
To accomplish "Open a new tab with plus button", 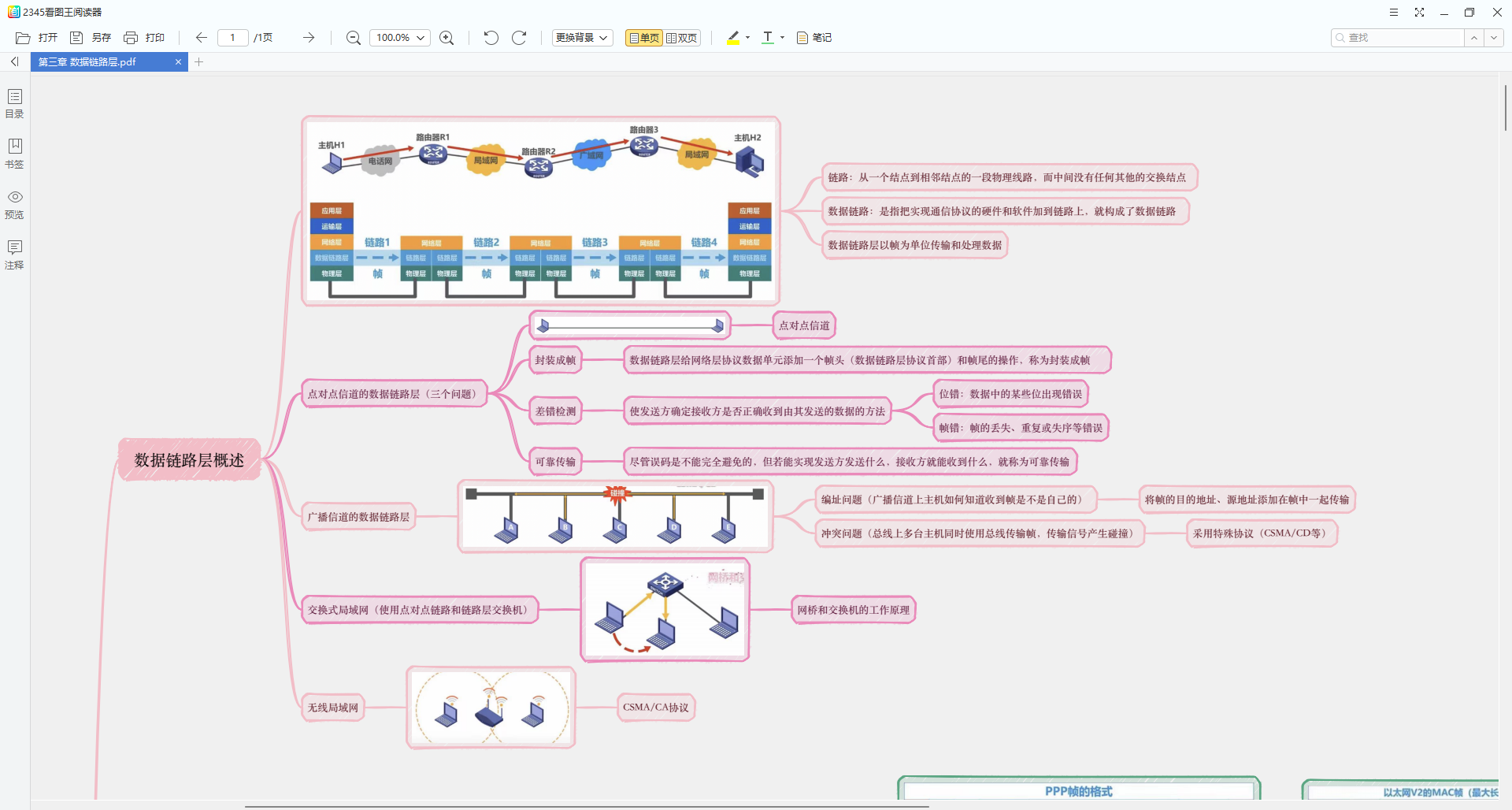I will pyautogui.click(x=199, y=61).
